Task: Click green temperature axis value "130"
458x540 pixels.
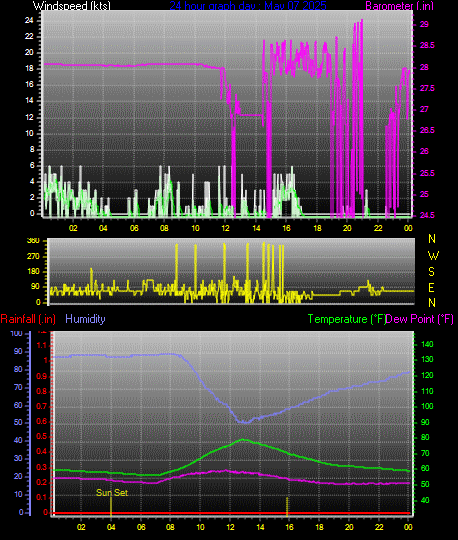Action: tap(427, 360)
